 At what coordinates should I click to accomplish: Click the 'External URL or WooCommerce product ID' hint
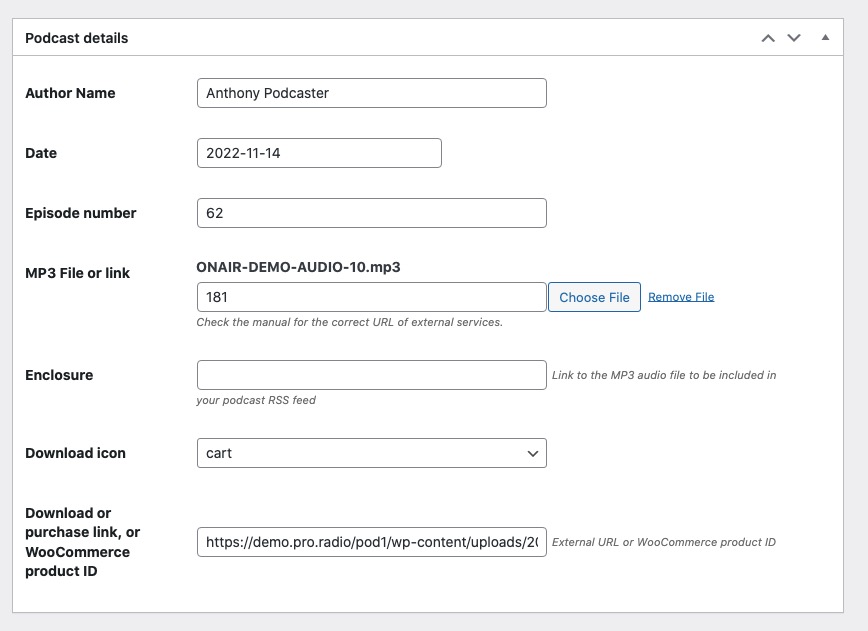tap(664, 542)
